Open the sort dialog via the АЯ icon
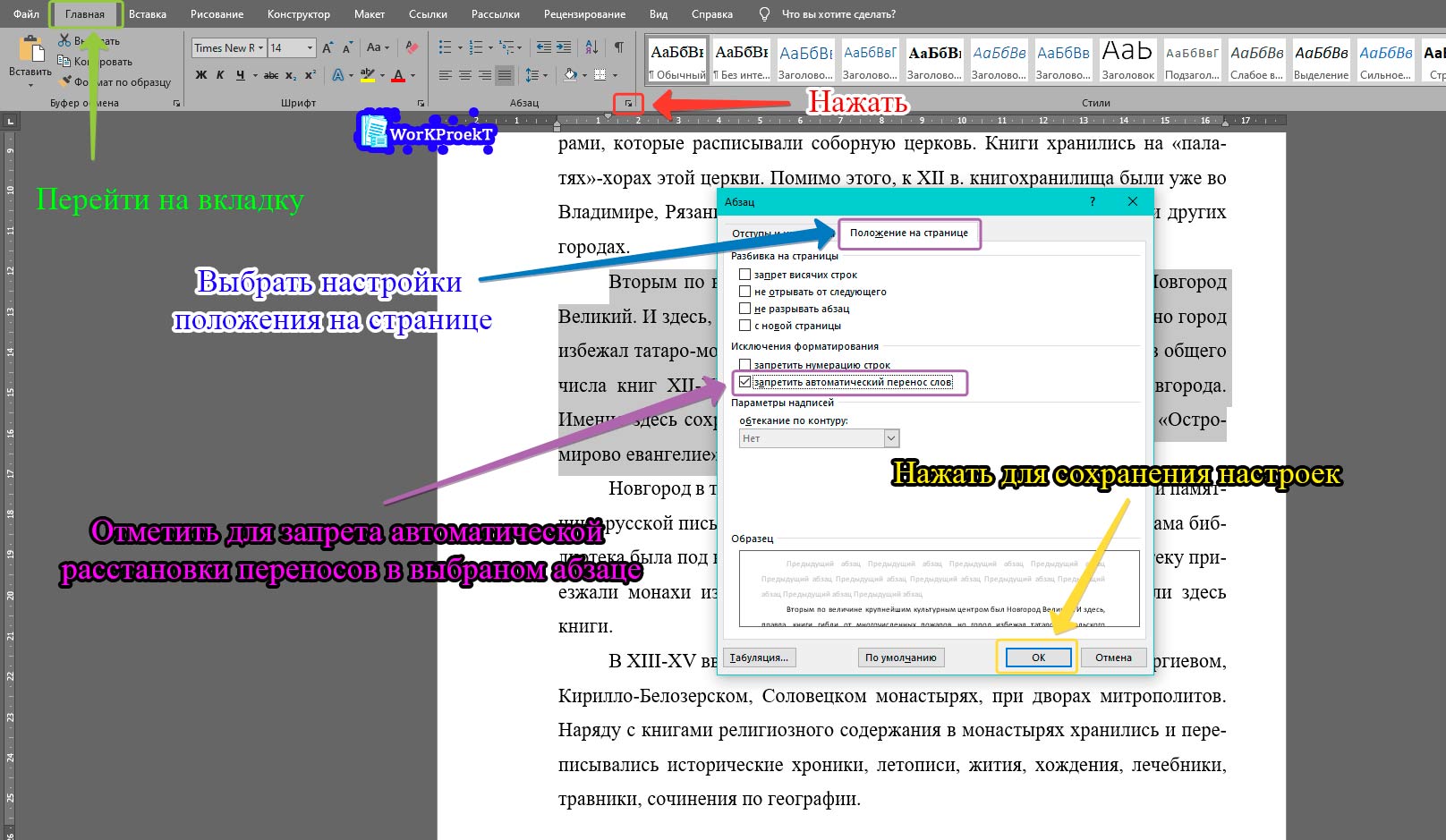The width and height of the screenshot is (1446, 840). [x=591, y=48]
